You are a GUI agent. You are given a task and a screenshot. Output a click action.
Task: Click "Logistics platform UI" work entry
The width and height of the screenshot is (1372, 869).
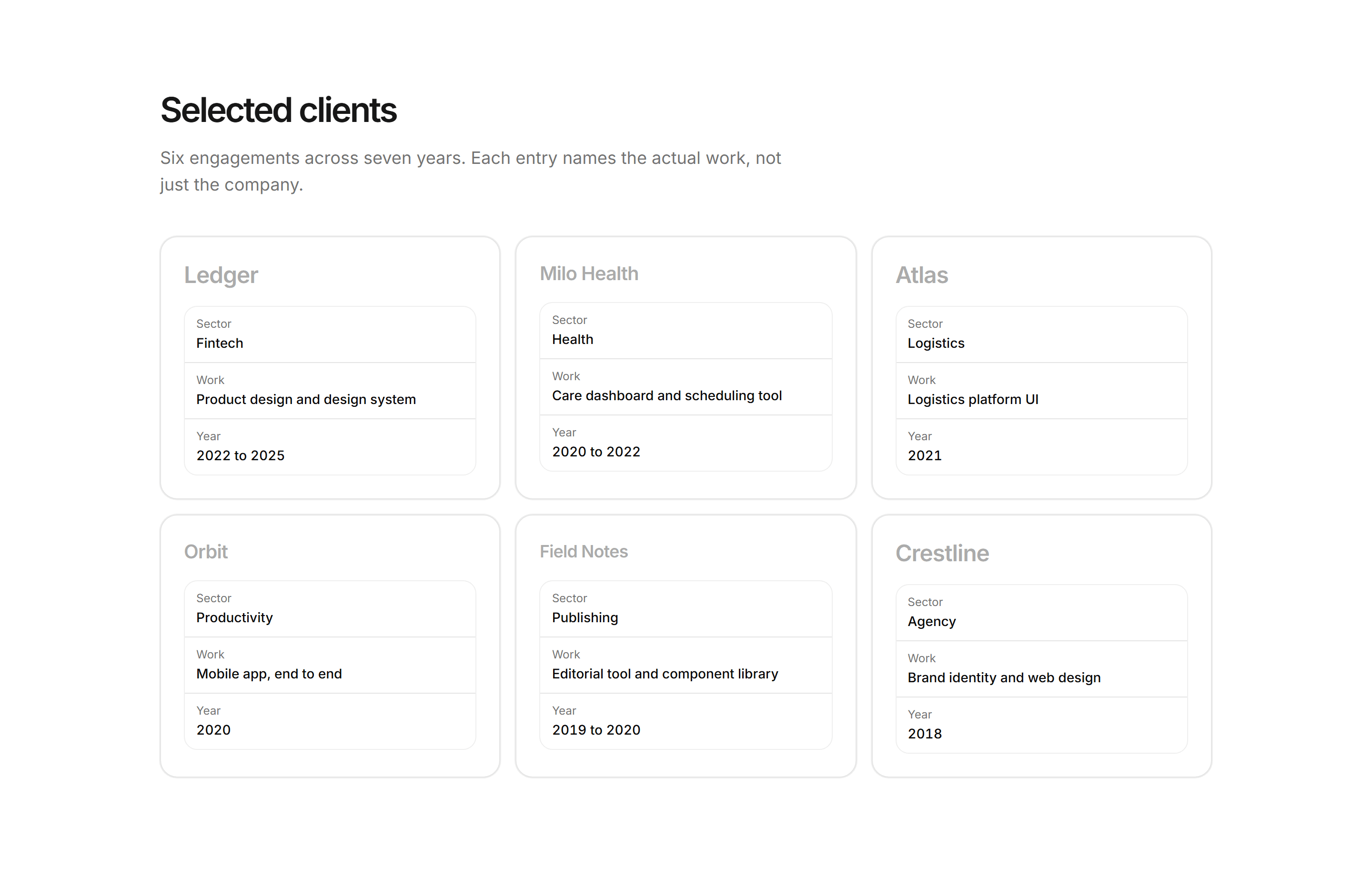click(973, 399)
